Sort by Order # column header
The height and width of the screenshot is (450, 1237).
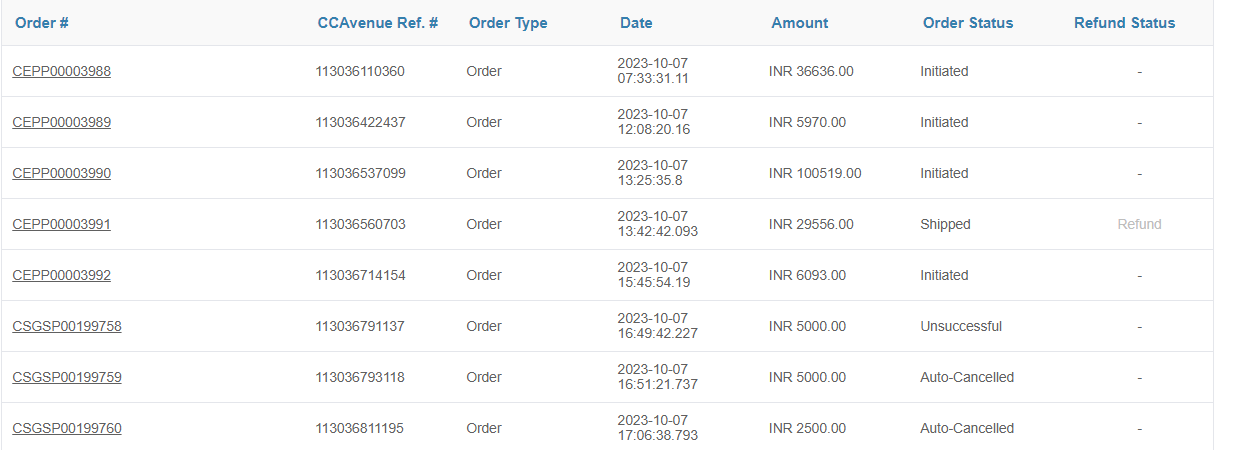pos(42,23)
